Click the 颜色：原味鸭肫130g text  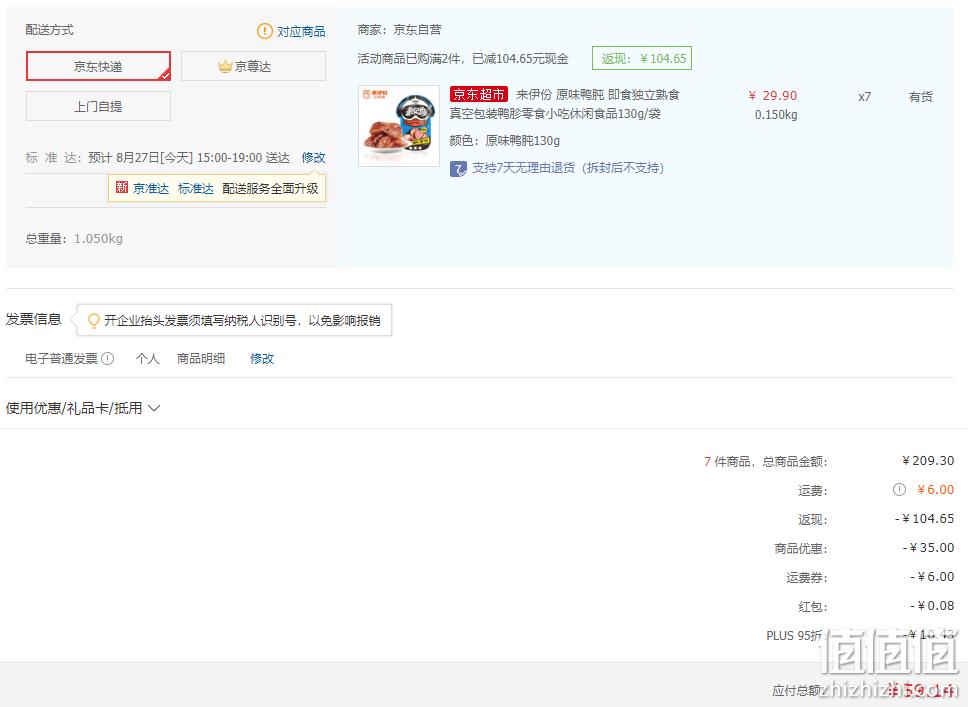505,141
